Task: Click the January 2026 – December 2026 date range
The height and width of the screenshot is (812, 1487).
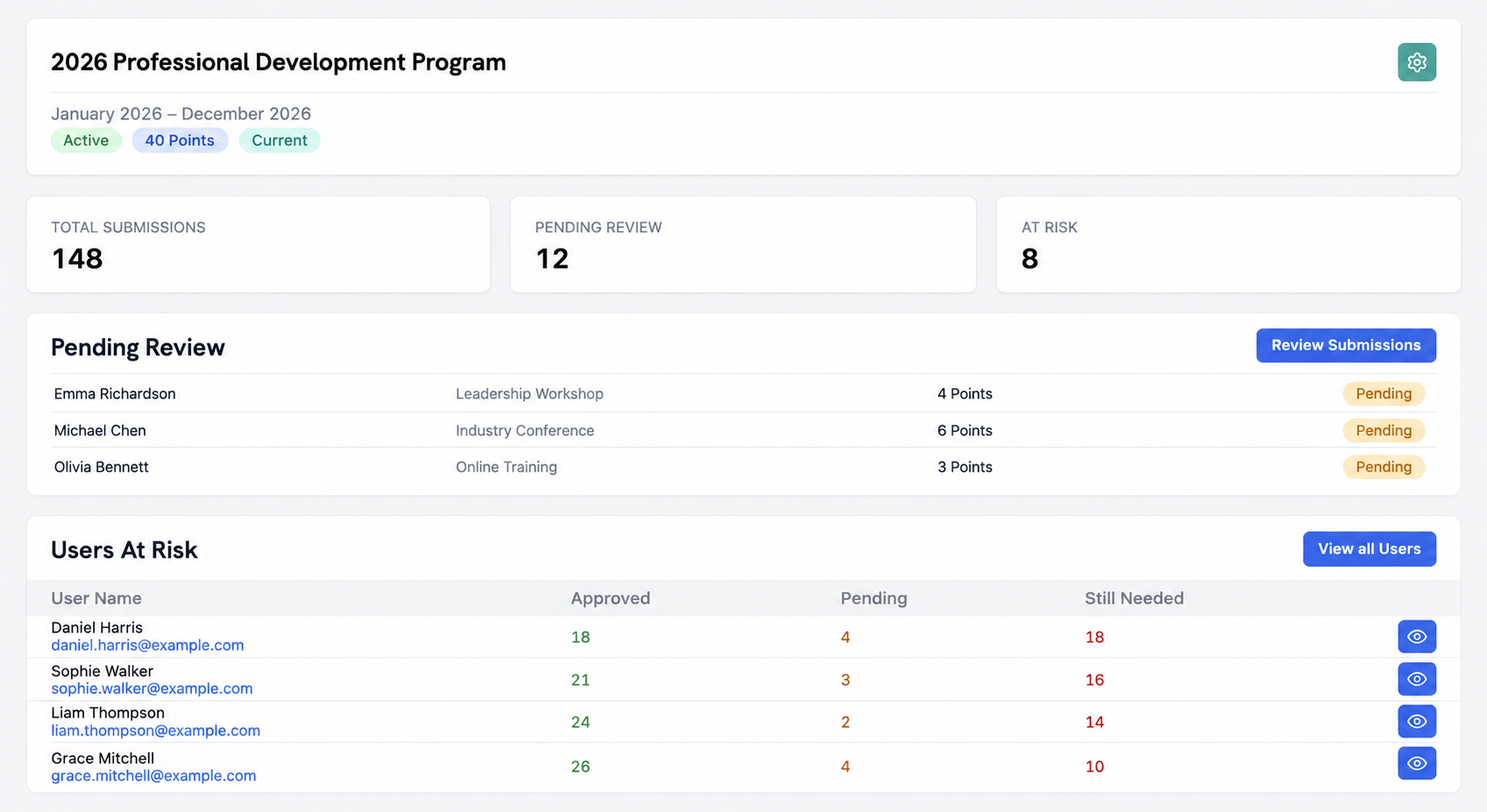Action: [181, 114]
